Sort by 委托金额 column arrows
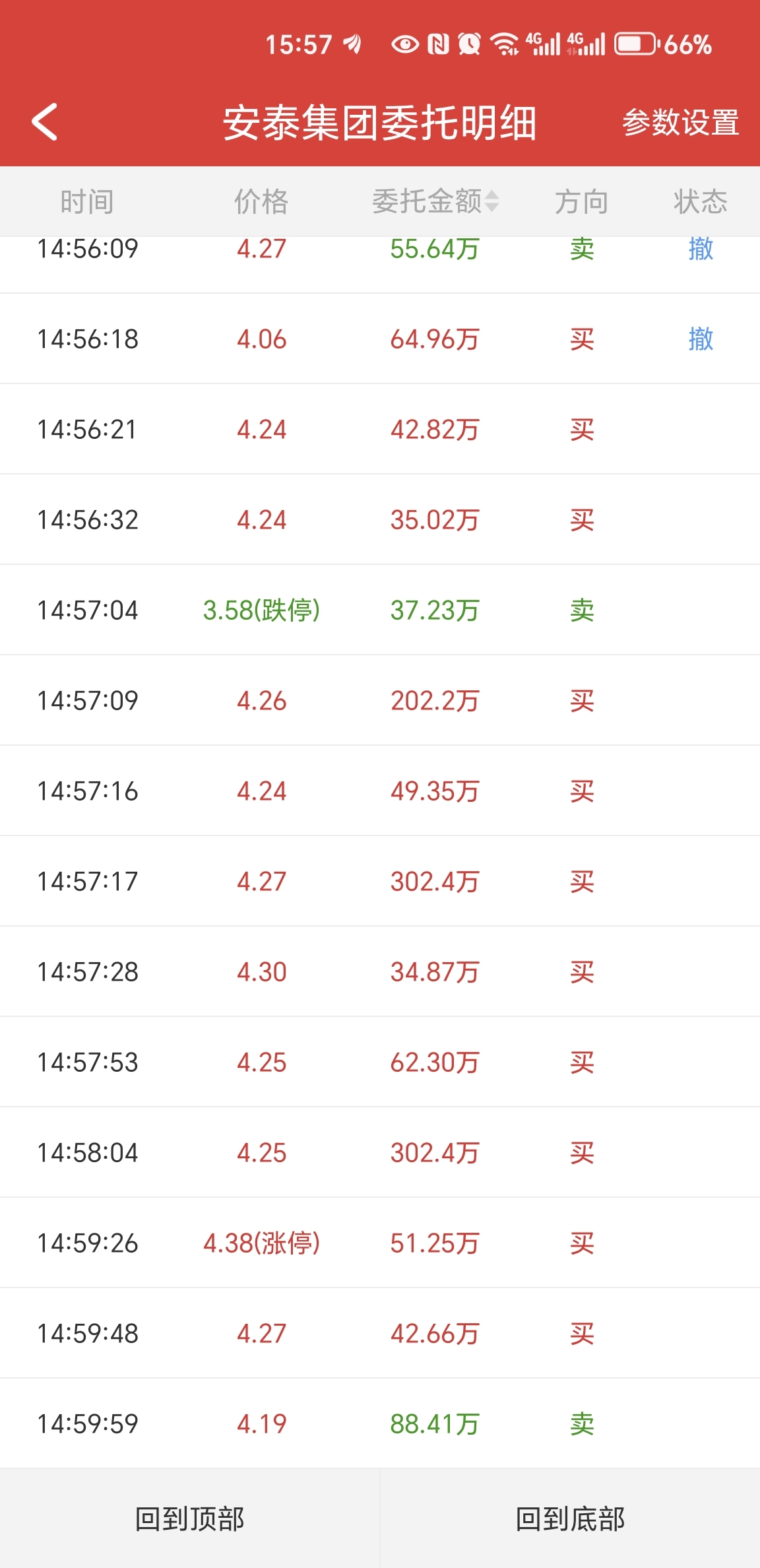The image size is (760, 1568). click(x=491, y=201)
